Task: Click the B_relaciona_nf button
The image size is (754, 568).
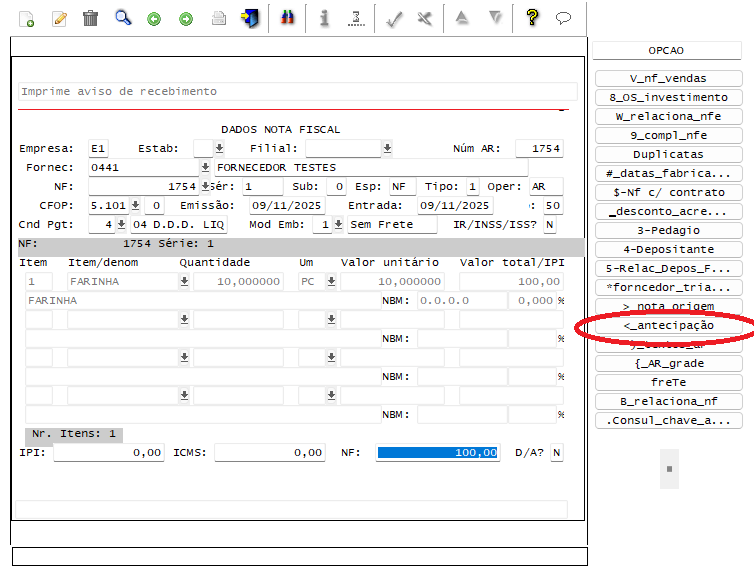Action: 668,402
